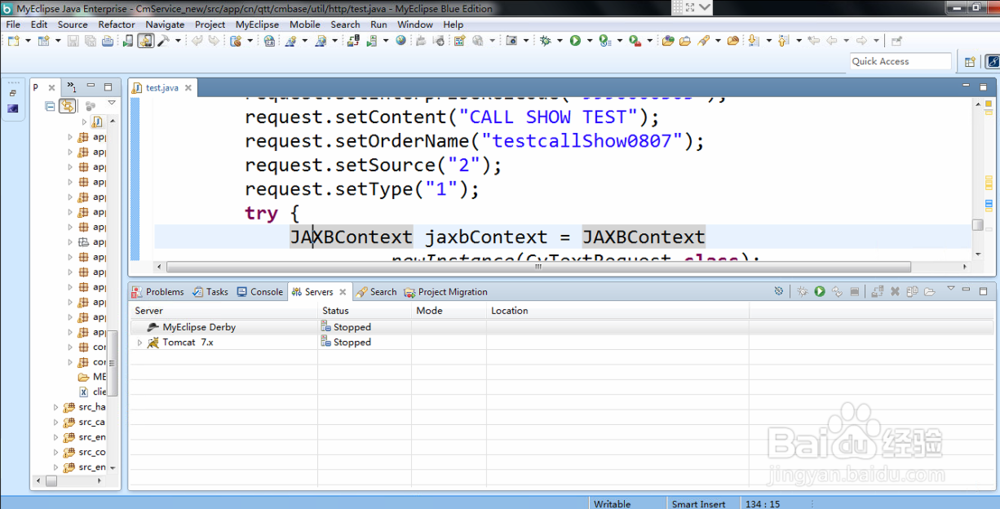This screenshot has width=1000, height=509.
Task: Expand the src_ca folder in explorer
Action: pos(56,422)
